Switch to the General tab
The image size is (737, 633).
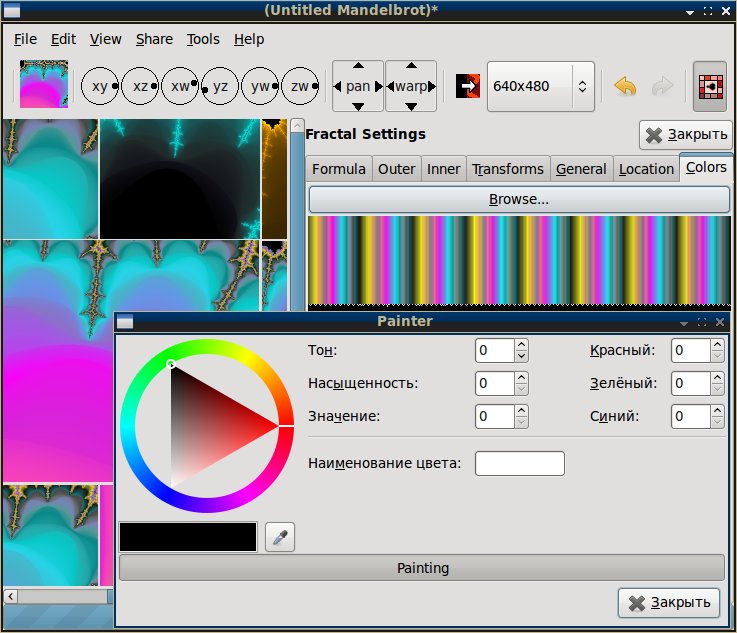581,169
